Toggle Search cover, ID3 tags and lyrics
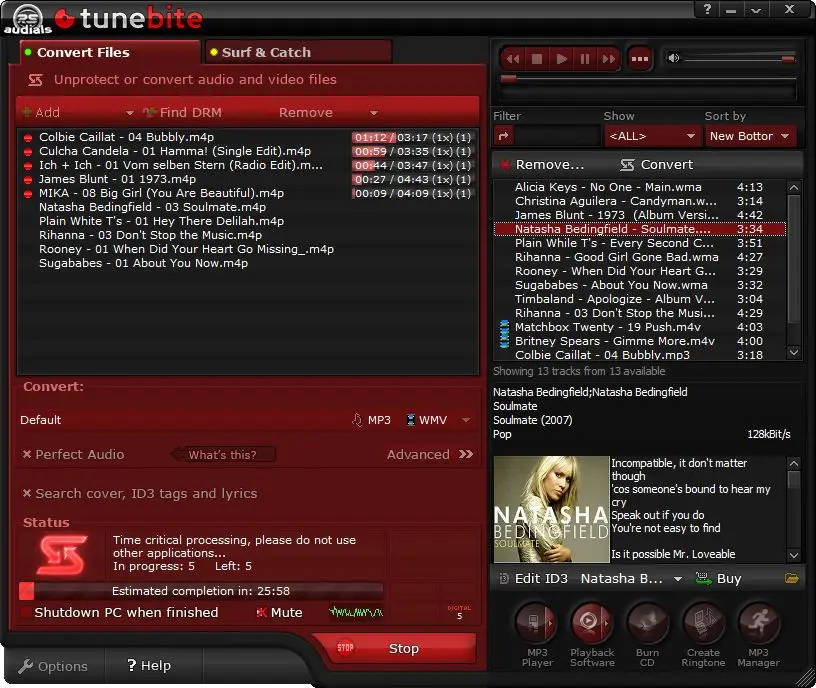Viewport: 816px width, 688px height. (139, 493)
